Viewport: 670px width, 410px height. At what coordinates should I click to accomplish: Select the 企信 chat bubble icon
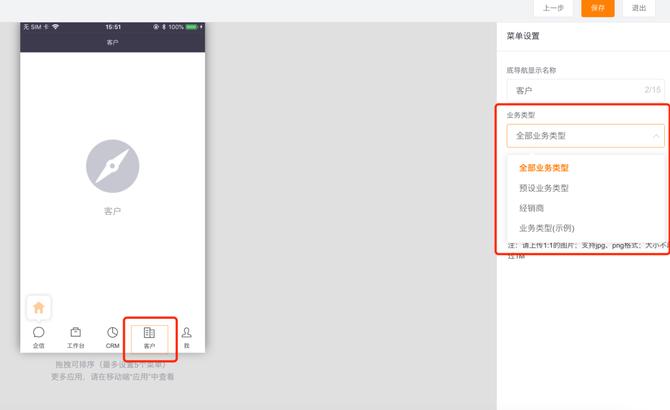click(x=38, y=333)
